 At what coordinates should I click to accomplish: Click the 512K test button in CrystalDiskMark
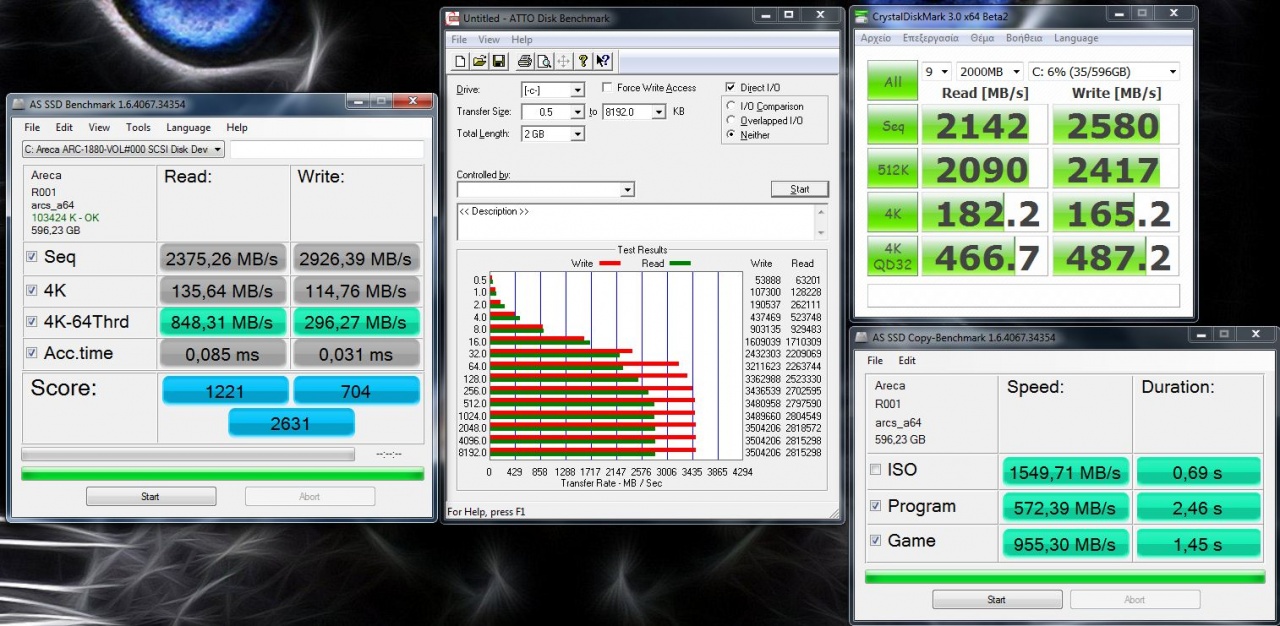[892, 169]
